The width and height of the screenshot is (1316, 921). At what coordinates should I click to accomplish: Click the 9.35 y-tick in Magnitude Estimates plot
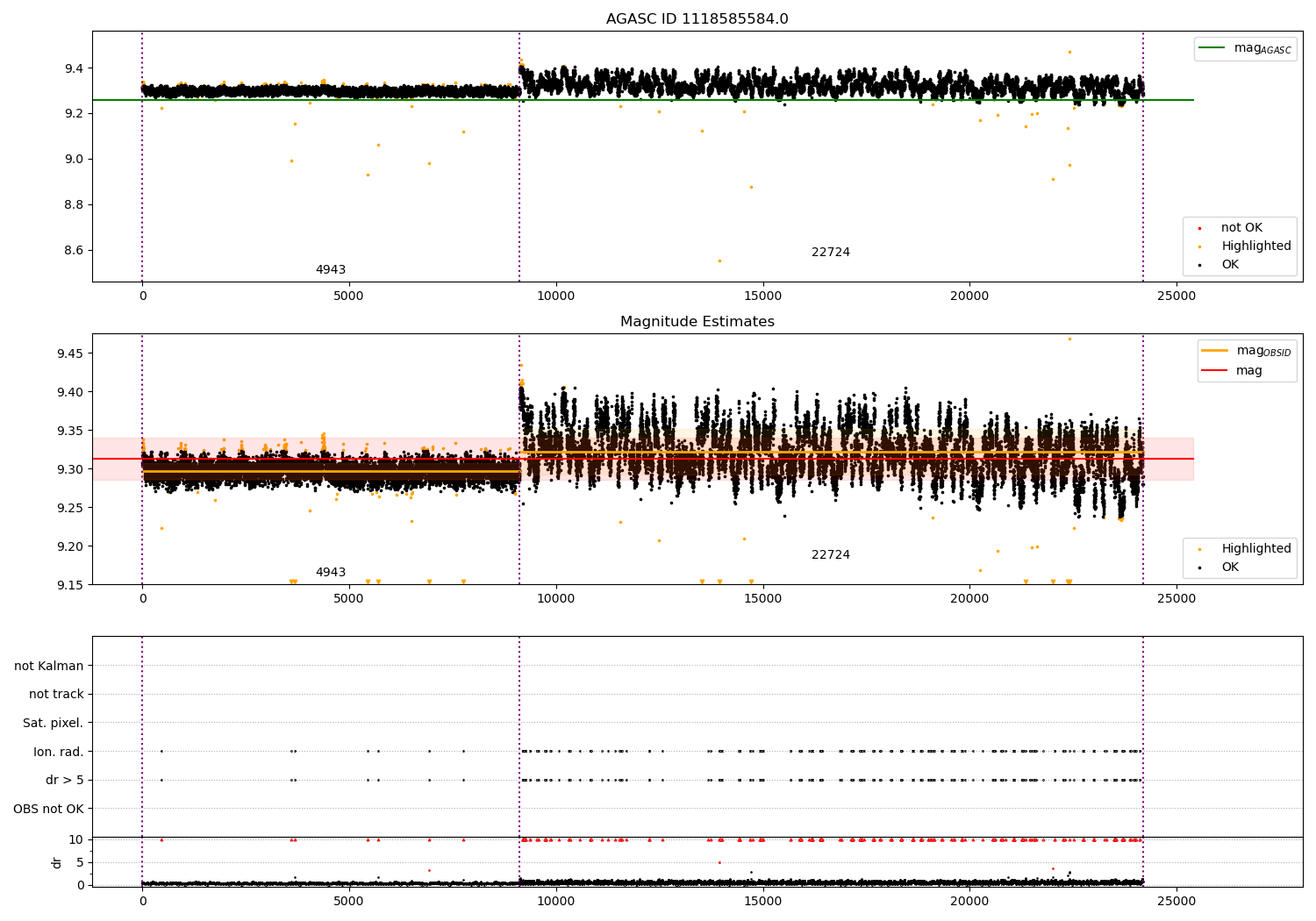pos(70,431)
